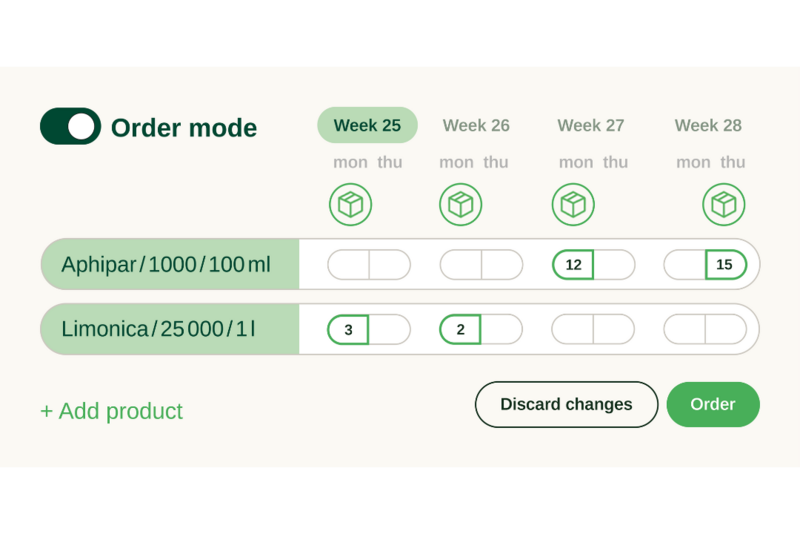Select Limonica Week 25 Monday field with 3
Screen dimensions: 800x534
[x=348, y=330]
